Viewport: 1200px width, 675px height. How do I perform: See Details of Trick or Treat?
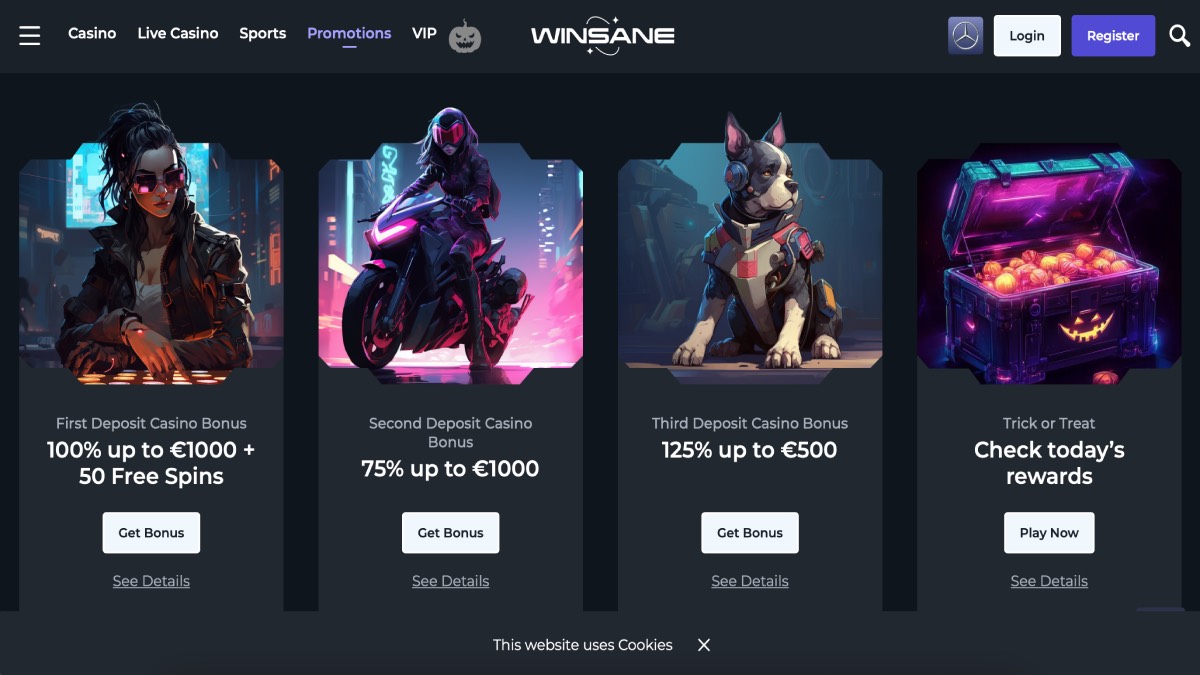click(1049, 581)
